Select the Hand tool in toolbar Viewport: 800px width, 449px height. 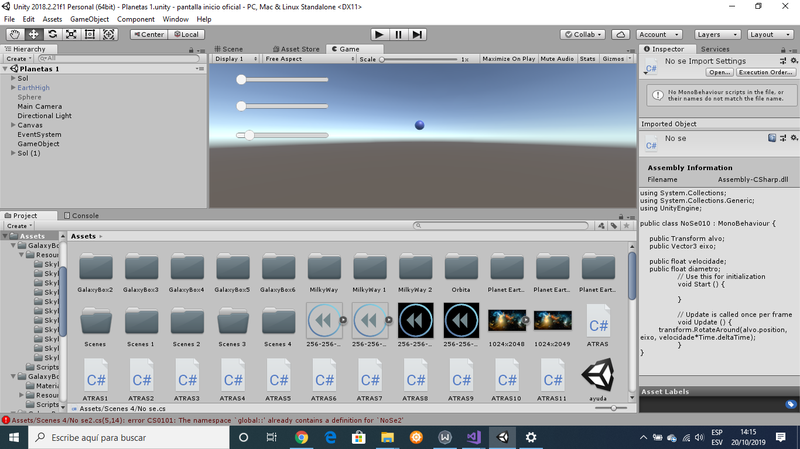[15, 34]
